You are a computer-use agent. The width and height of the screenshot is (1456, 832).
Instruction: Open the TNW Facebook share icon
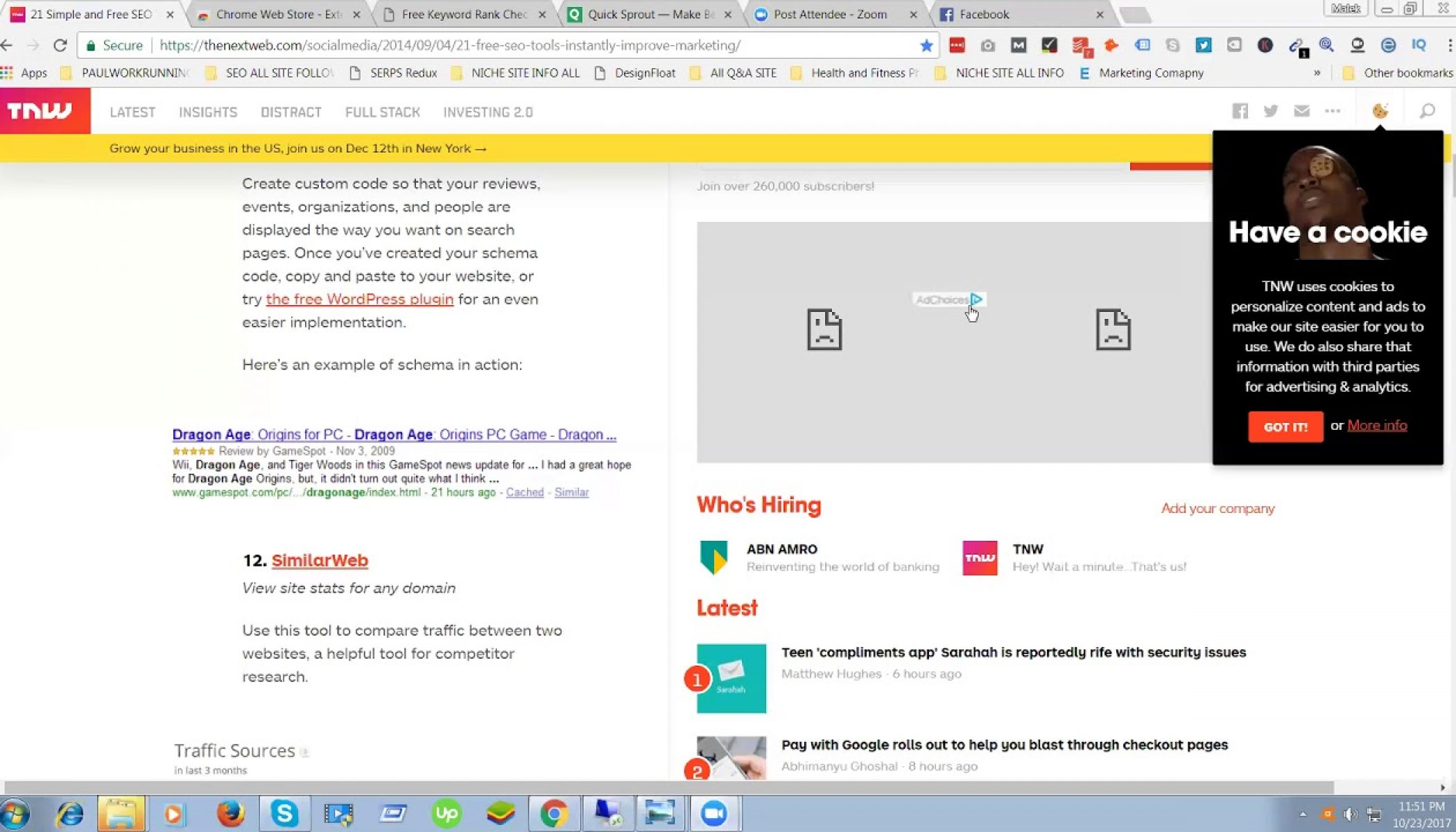coord(1240,111)
